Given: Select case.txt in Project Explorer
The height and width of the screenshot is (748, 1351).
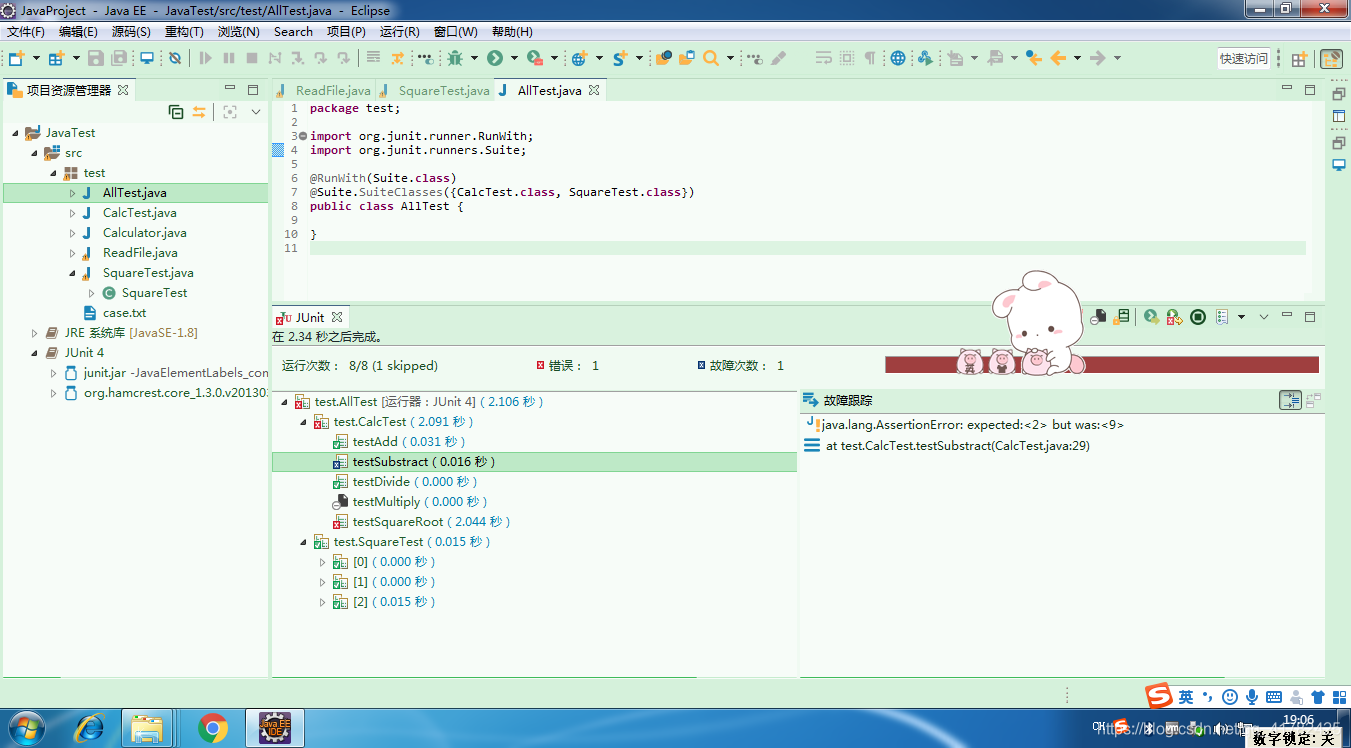Looking at the screenshot, I should coord(124,313).
